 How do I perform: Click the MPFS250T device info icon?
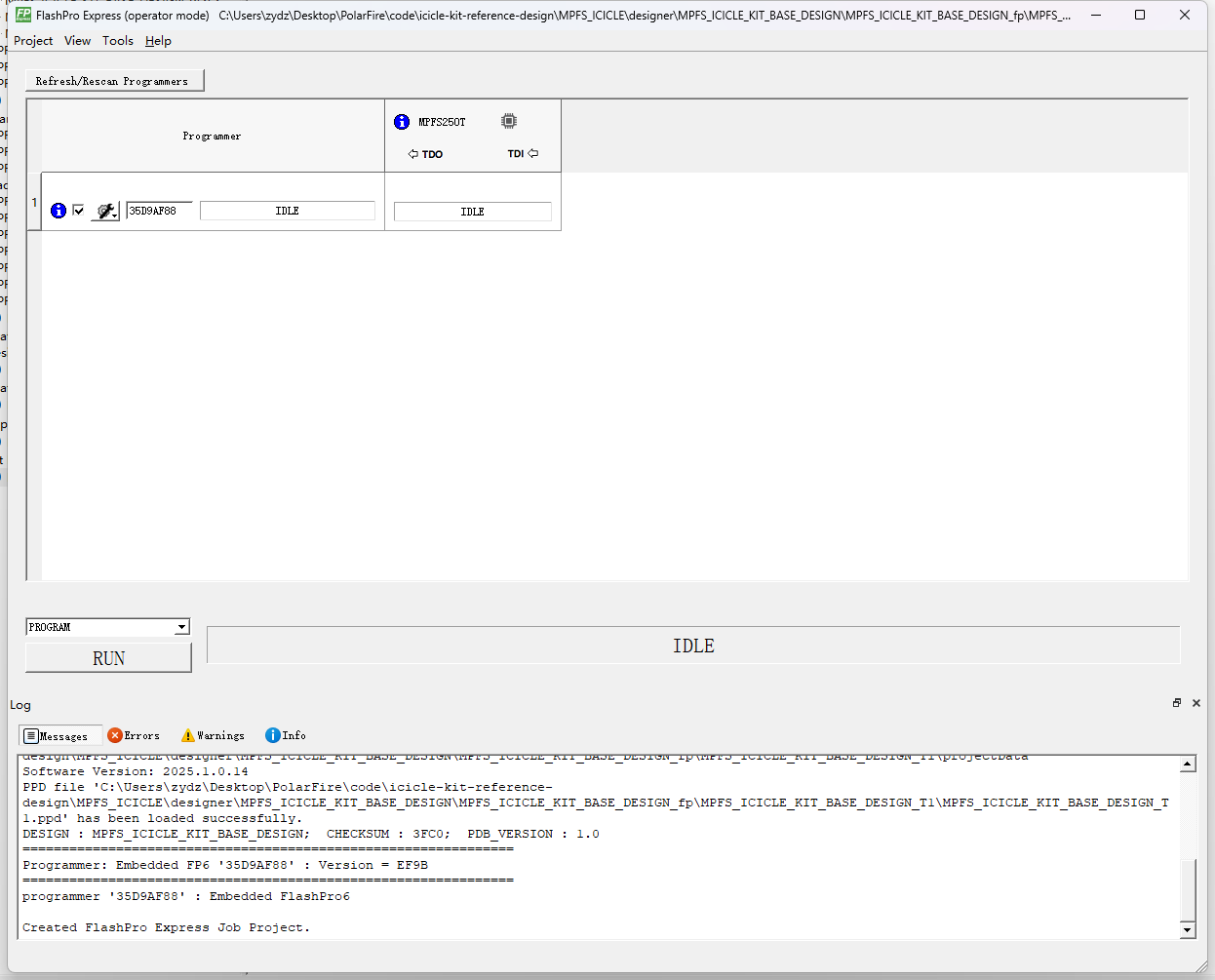pos(402,122)
